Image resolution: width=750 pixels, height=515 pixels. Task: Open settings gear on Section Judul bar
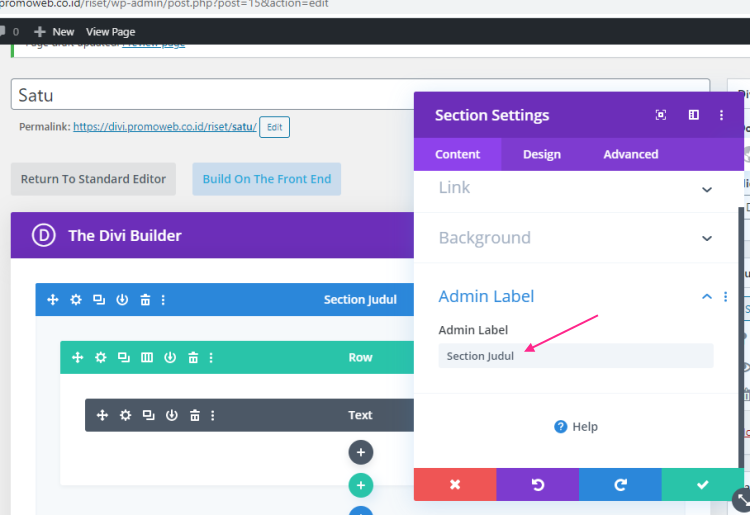(x=76, y=300)
